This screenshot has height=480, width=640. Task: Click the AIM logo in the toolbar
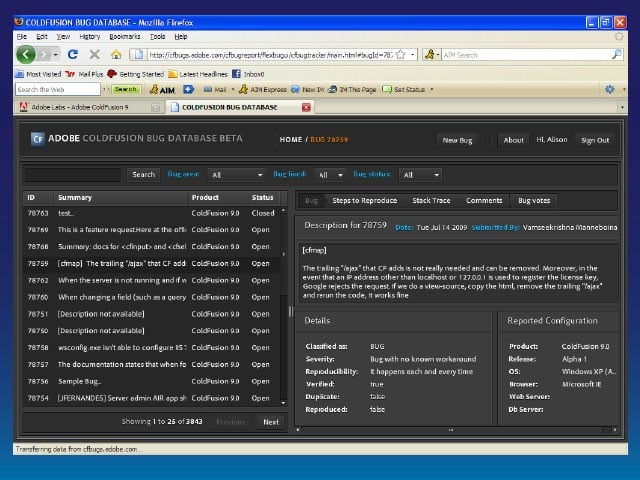162,89
